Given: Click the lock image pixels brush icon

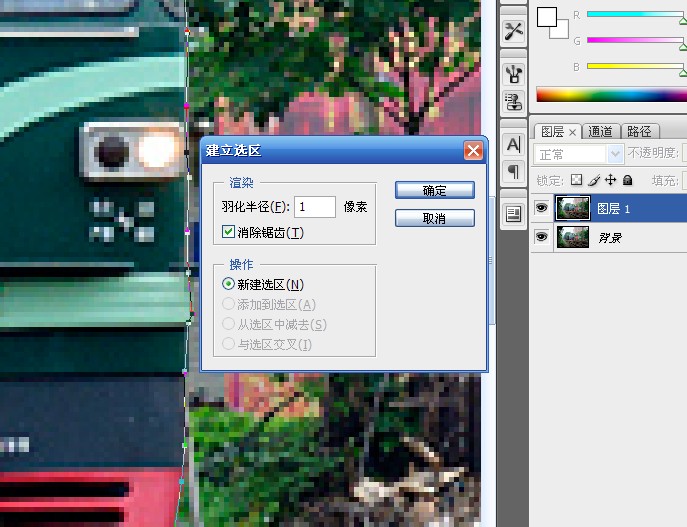Looking at the screenshot, I should coord(593,181).
